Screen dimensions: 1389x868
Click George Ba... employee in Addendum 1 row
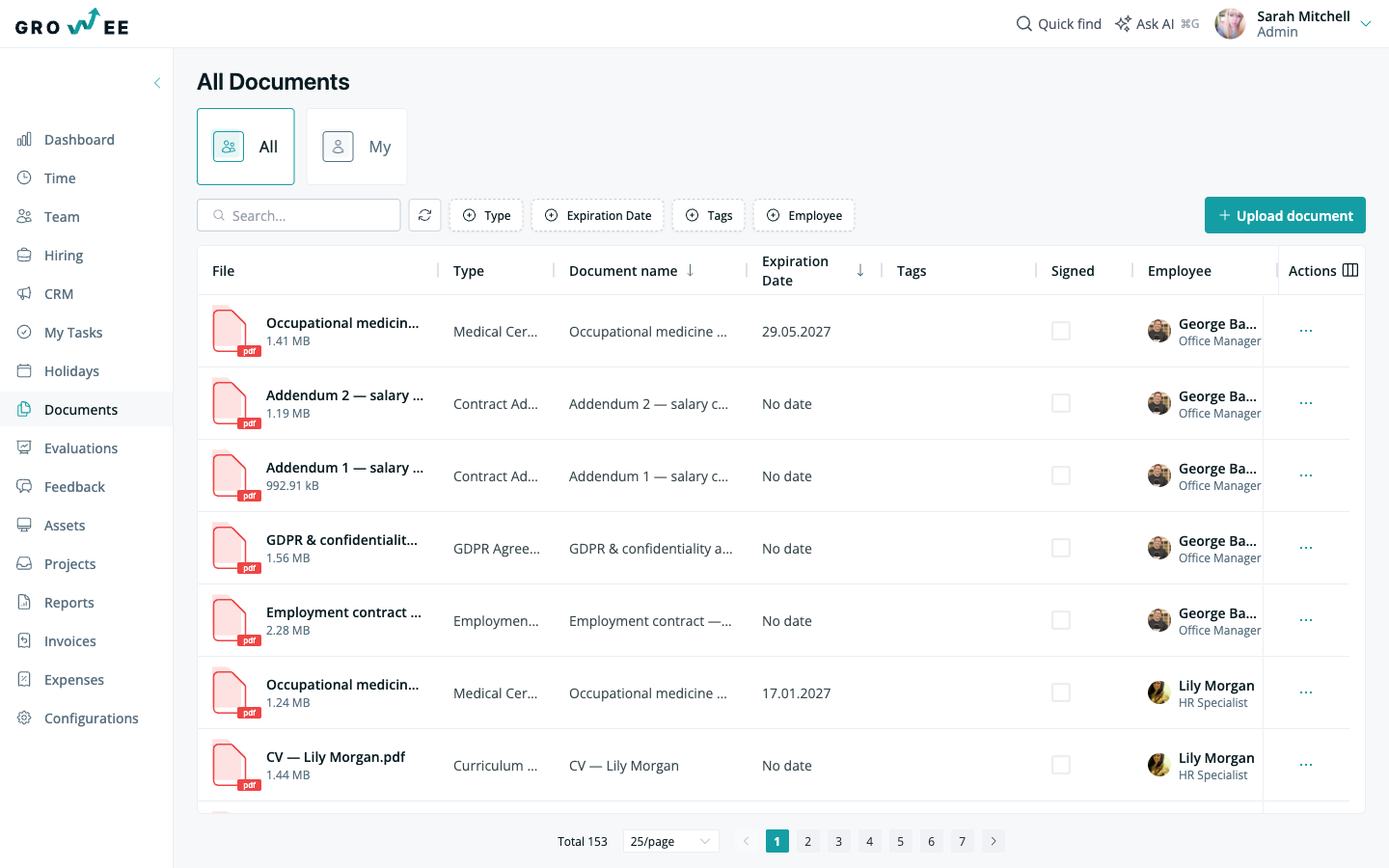pyautogui.click(x=1217, y=469)
